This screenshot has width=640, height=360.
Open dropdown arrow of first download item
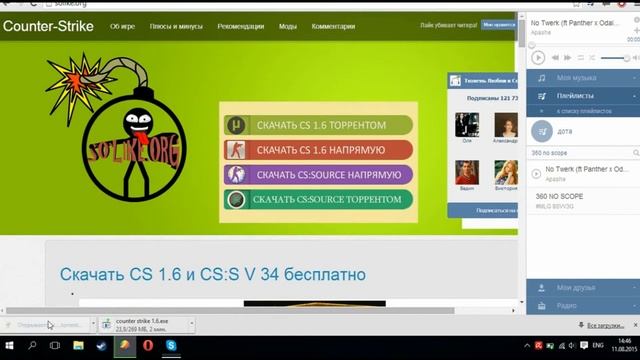tap(93, 324)
